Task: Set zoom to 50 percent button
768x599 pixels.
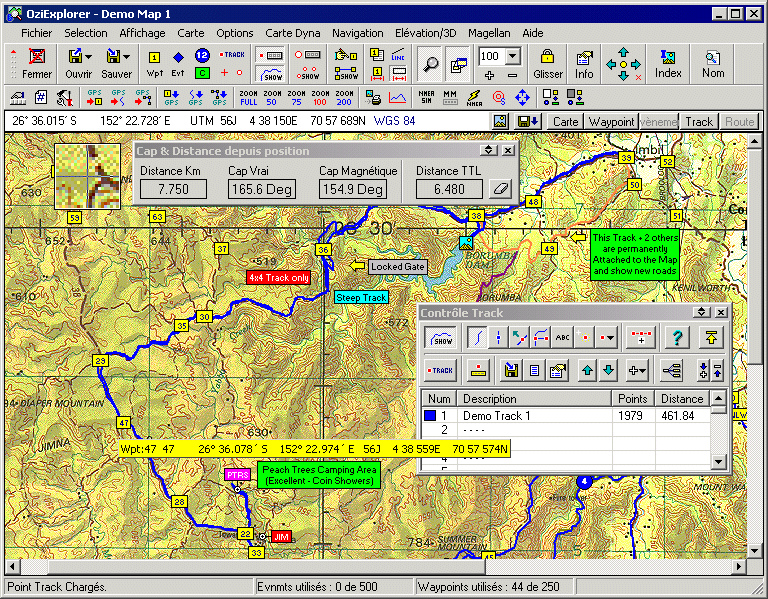Action: (x=272, y=97)
